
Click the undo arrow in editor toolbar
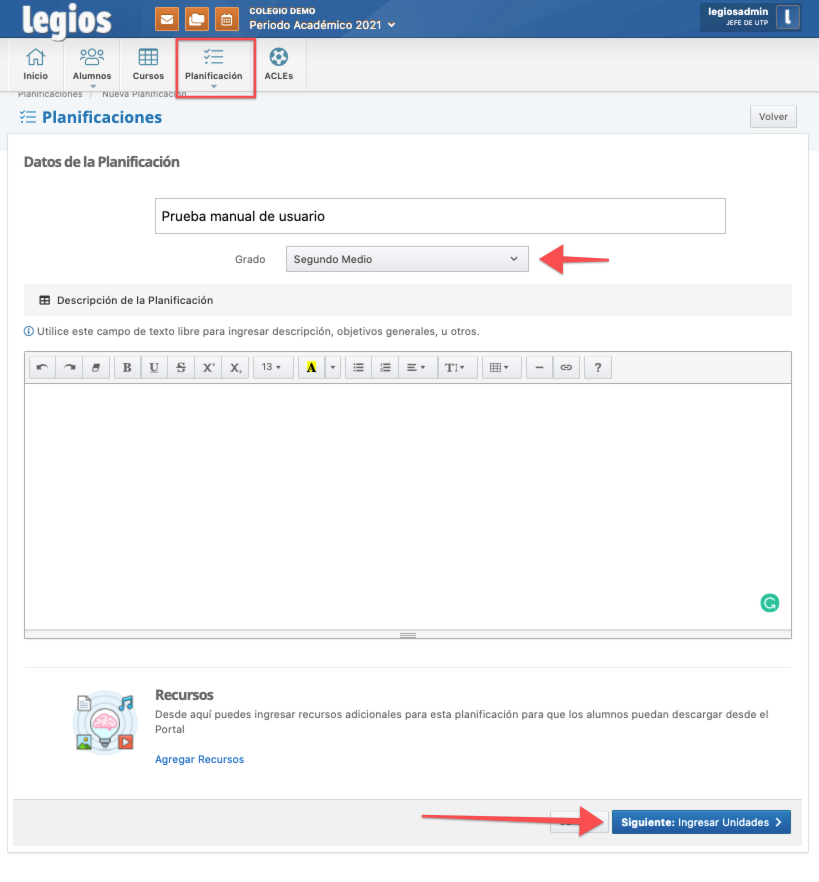(x=42, y=368)
